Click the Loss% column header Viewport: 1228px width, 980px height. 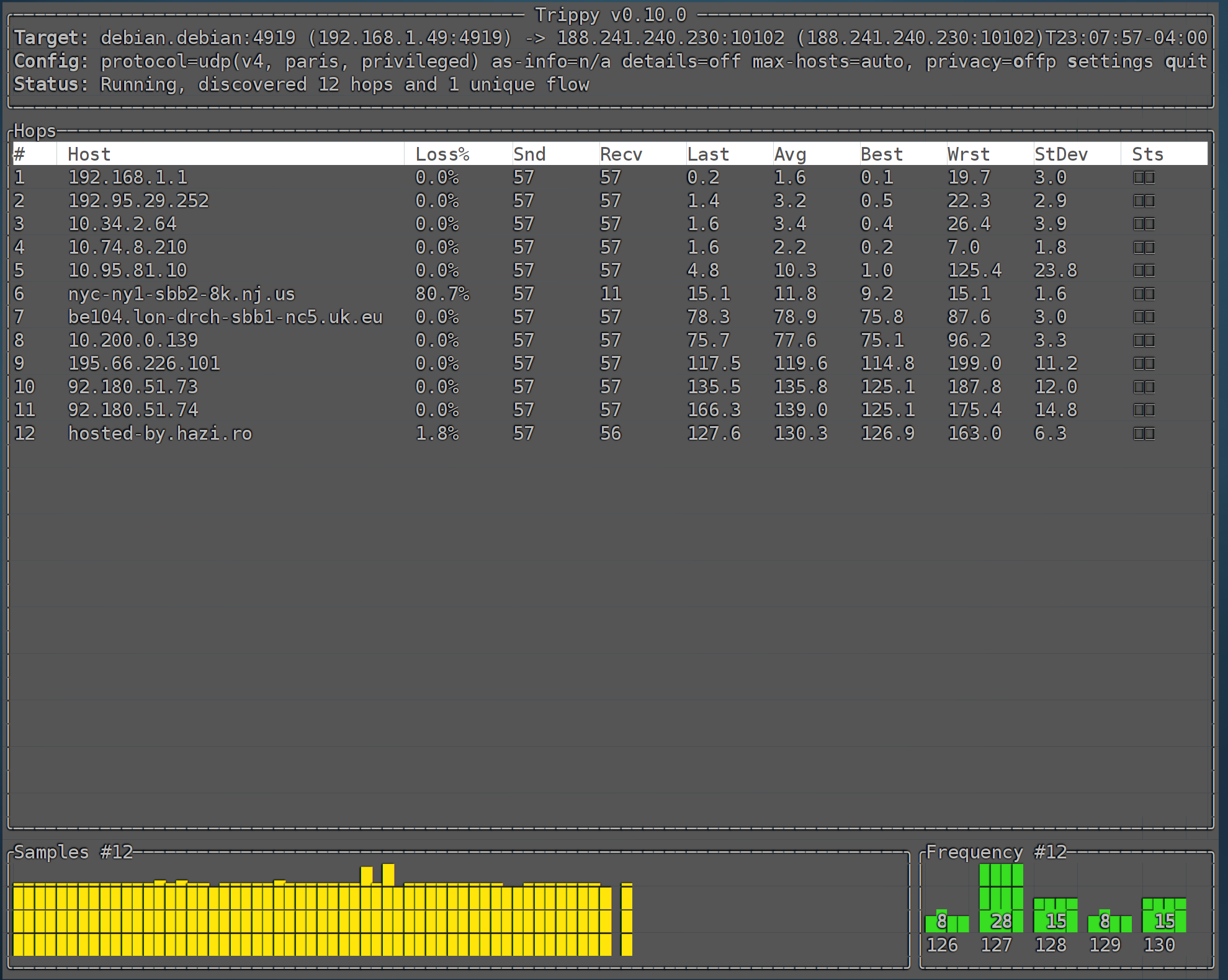[442, 154]
